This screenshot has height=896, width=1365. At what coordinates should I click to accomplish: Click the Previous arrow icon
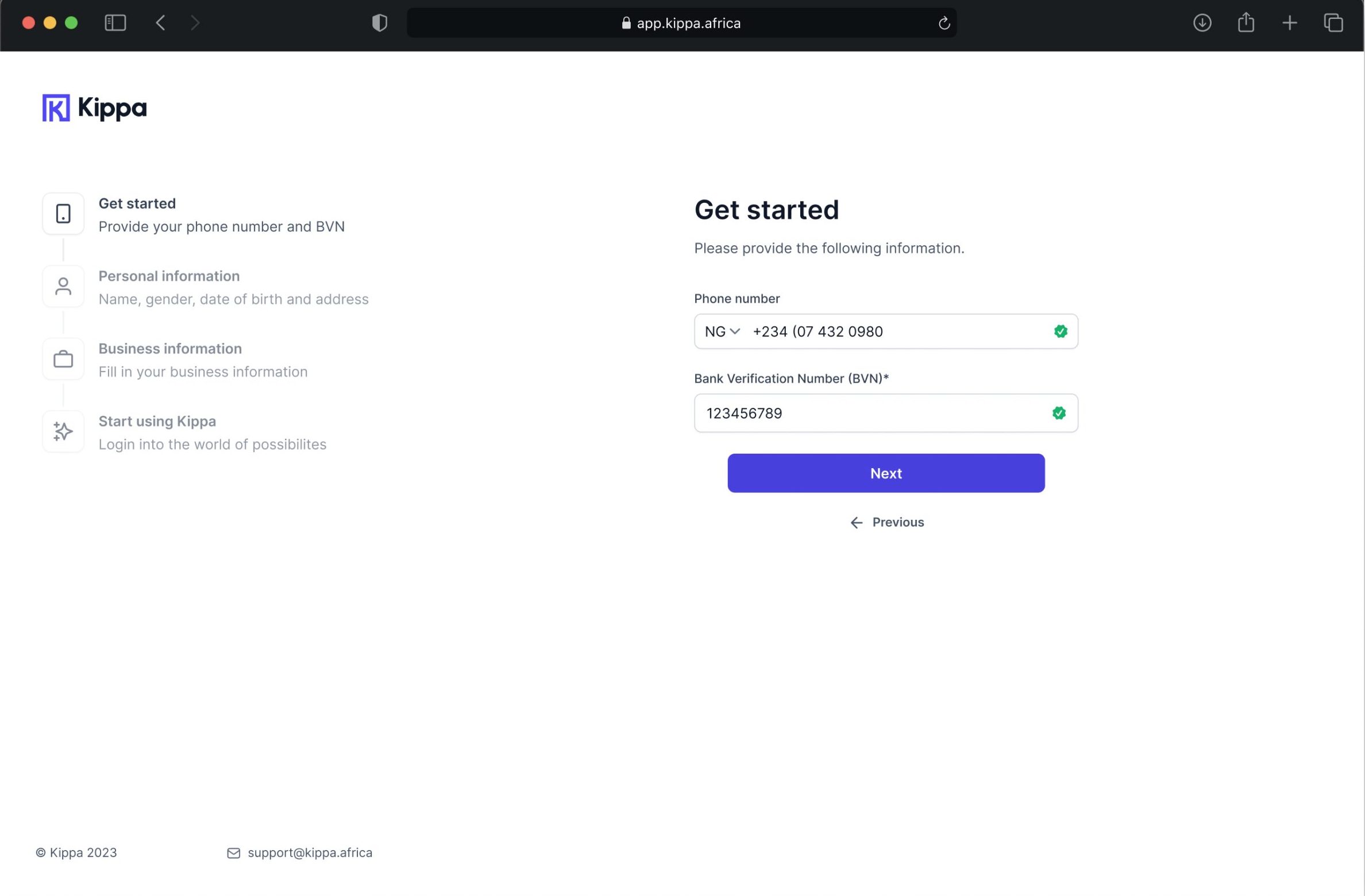pos(856,522)
